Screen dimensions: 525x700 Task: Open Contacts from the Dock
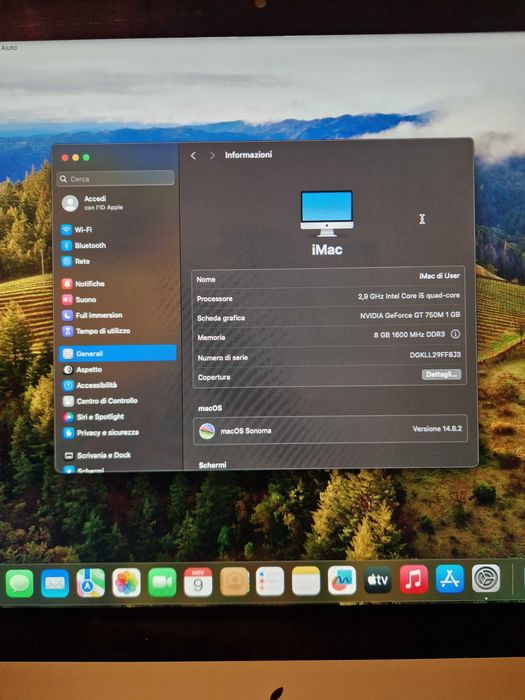234,582
